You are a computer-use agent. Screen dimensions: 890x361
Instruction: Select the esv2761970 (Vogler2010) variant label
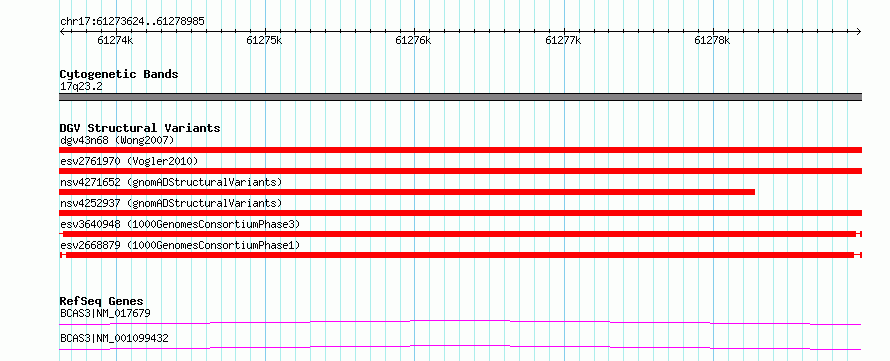129,161
